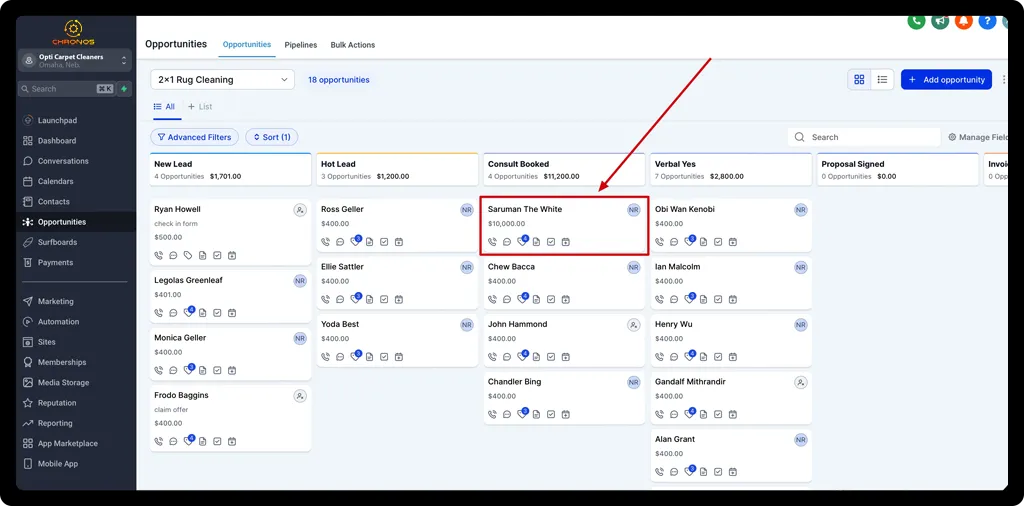The image size is (1024, 506).
Task: Add a new List tab
Action: (200, 106)
